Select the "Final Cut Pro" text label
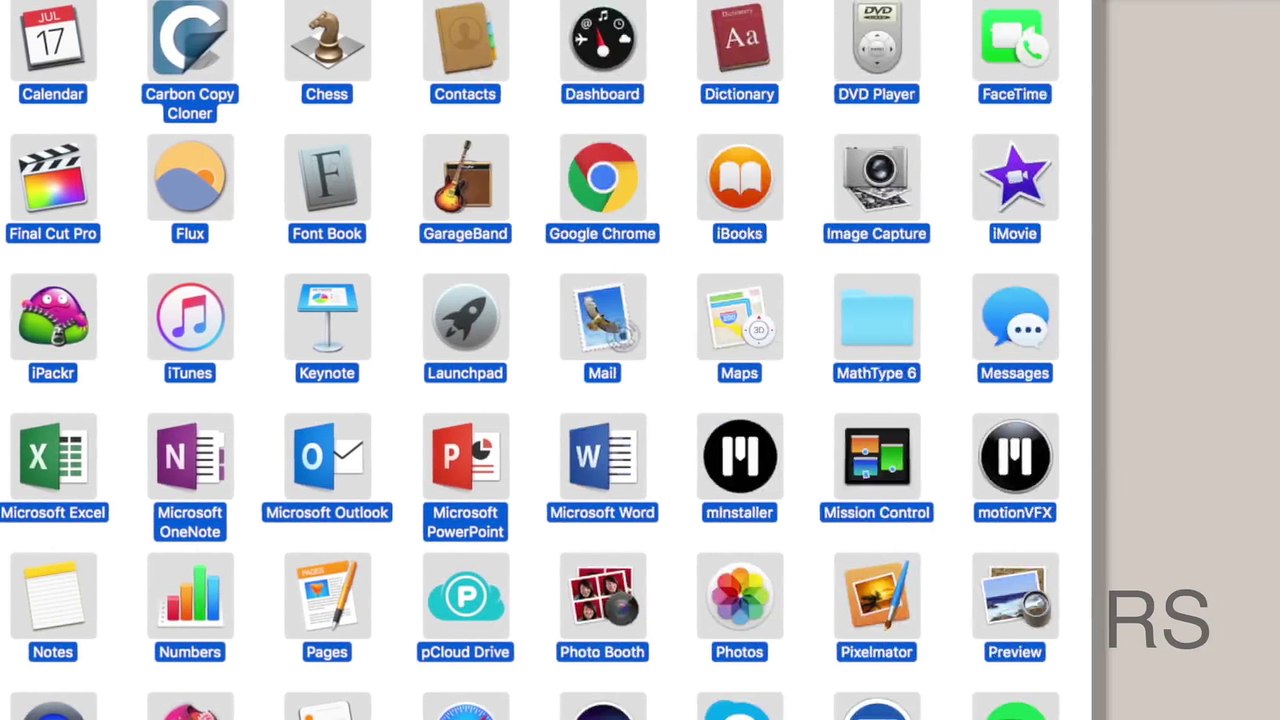 coord(53,233)
